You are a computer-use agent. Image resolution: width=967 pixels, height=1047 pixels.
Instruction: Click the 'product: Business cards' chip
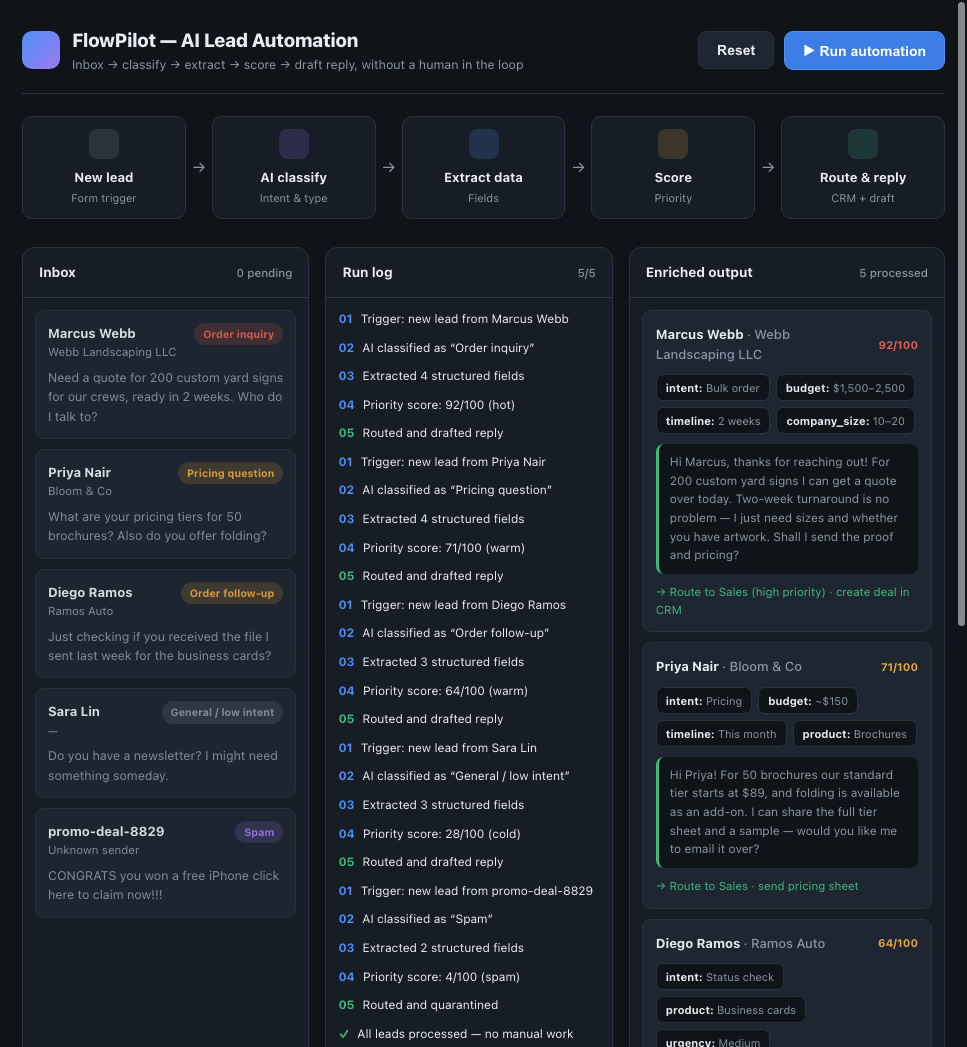tap(731, 1010)
